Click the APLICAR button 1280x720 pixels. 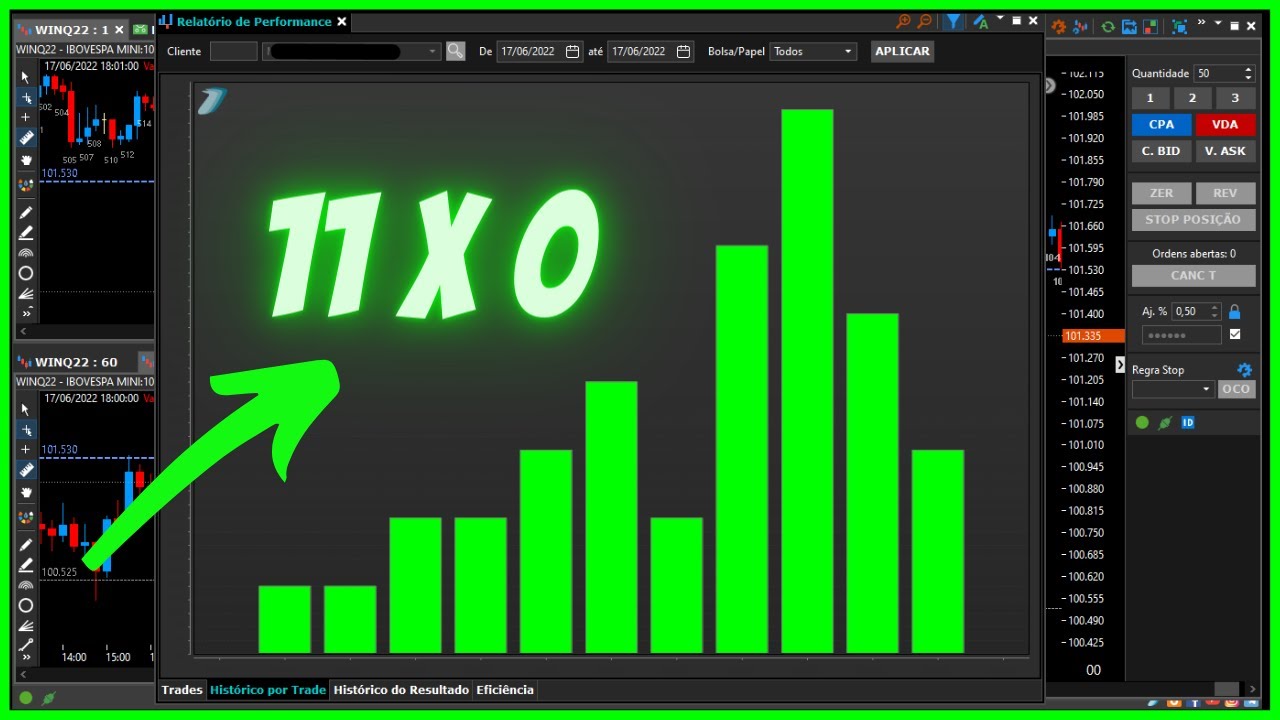(902, 51)
